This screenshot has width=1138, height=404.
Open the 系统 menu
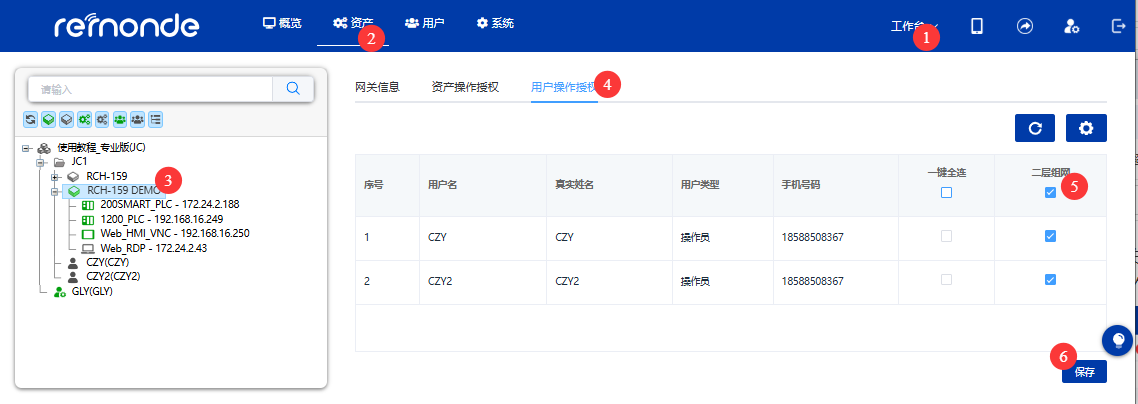pyautogui.click(x=495, y=23)
